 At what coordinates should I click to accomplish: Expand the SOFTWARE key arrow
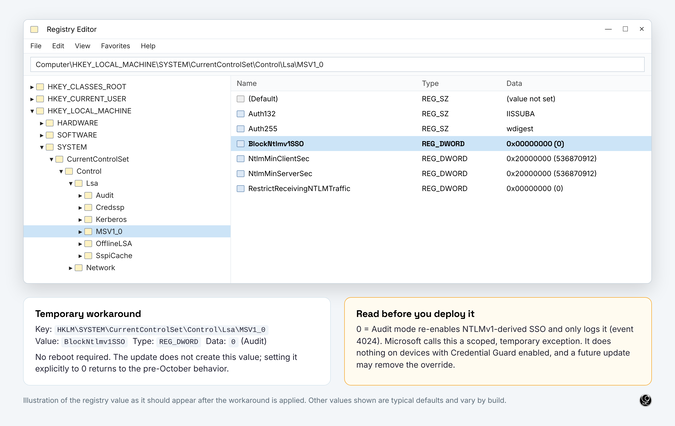[42, 135]
